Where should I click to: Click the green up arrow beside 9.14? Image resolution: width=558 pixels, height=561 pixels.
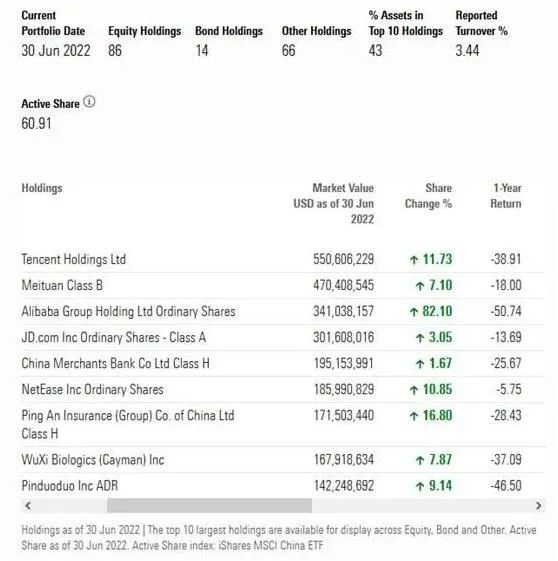click(x=420, y=486)
